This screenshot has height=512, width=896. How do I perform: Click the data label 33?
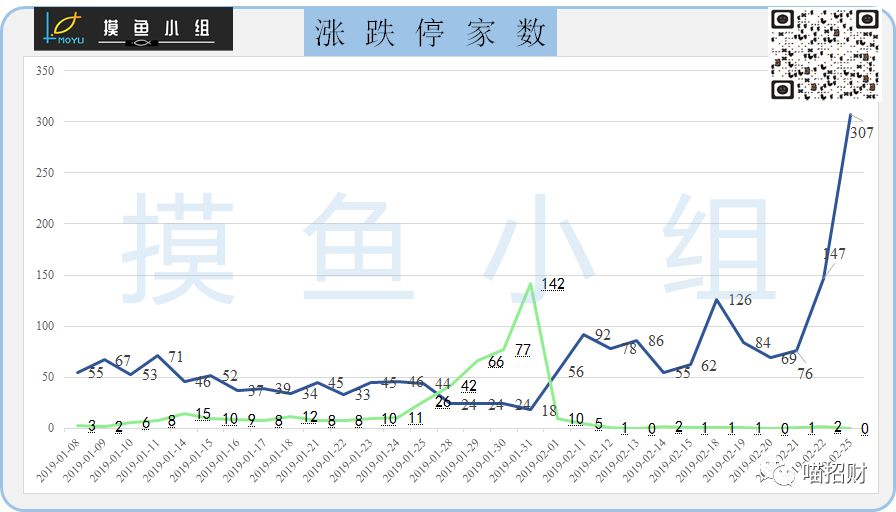pyautogui.click(x=362, y=395)
